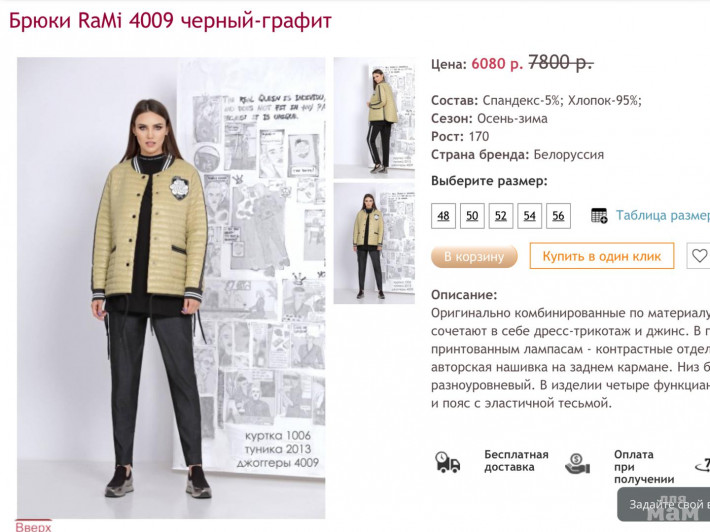Click the Вверх back-to-top link

(x=33, y=527)
